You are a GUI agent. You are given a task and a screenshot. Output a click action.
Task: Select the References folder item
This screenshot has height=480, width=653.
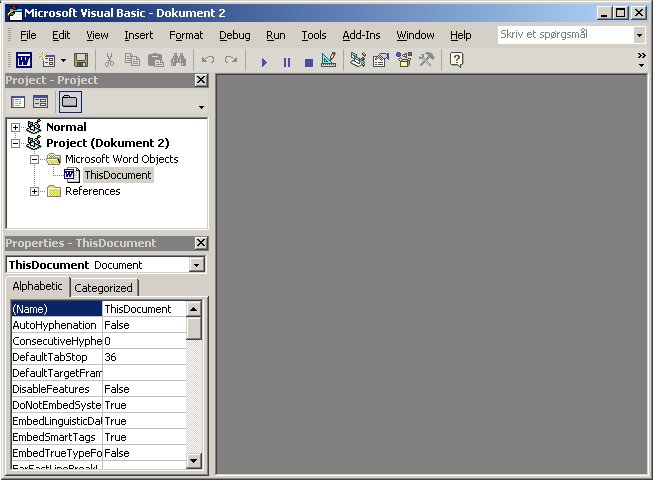92,191
